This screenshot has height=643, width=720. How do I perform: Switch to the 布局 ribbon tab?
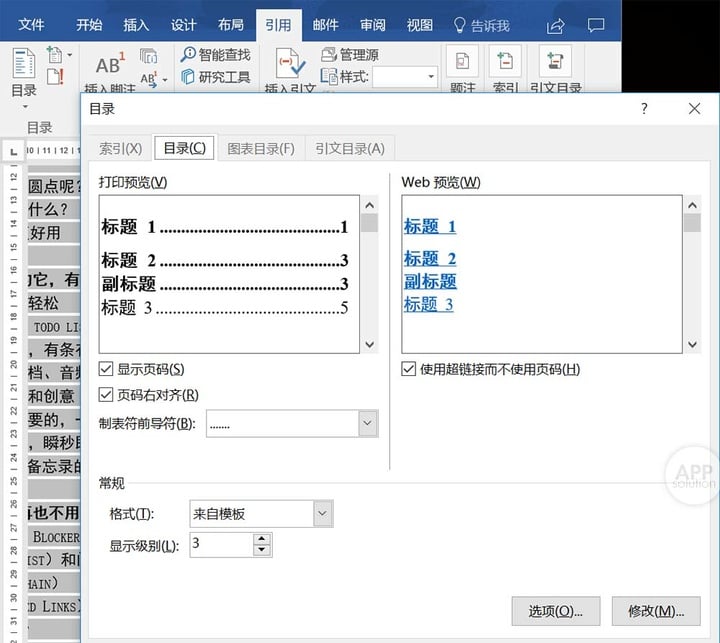click(x=231, y=25)
